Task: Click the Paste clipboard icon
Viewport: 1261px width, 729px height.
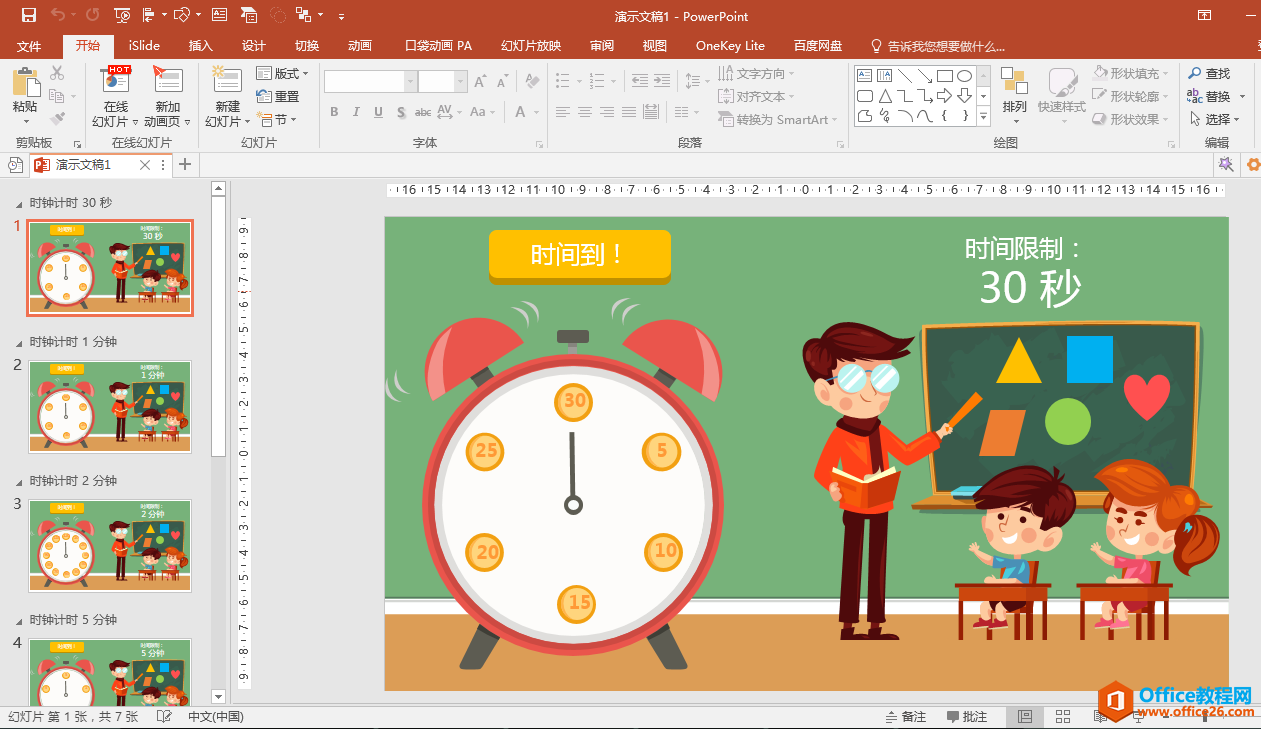Action: click(x=25, y=84)
